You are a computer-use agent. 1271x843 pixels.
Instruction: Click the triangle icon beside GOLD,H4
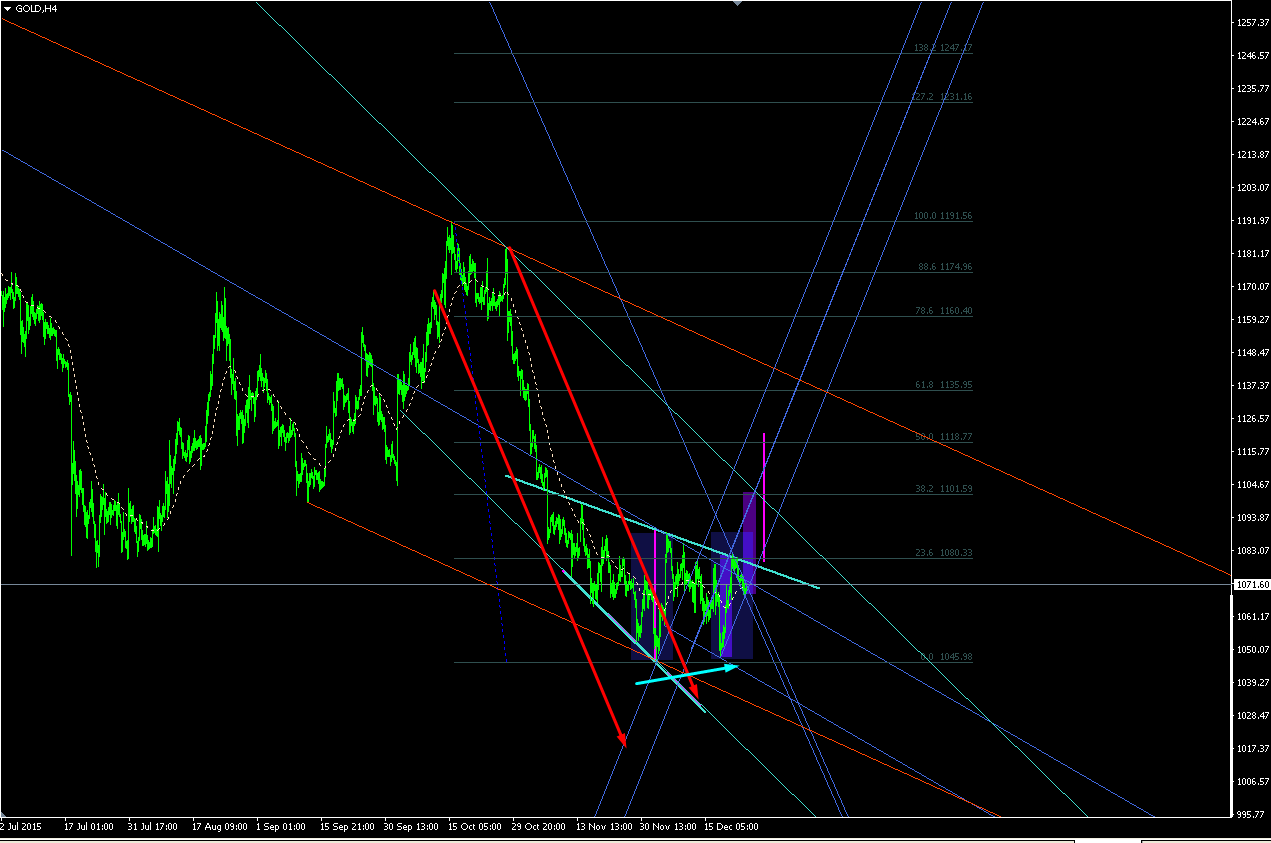pyautogui.click(x=7, y=8)
